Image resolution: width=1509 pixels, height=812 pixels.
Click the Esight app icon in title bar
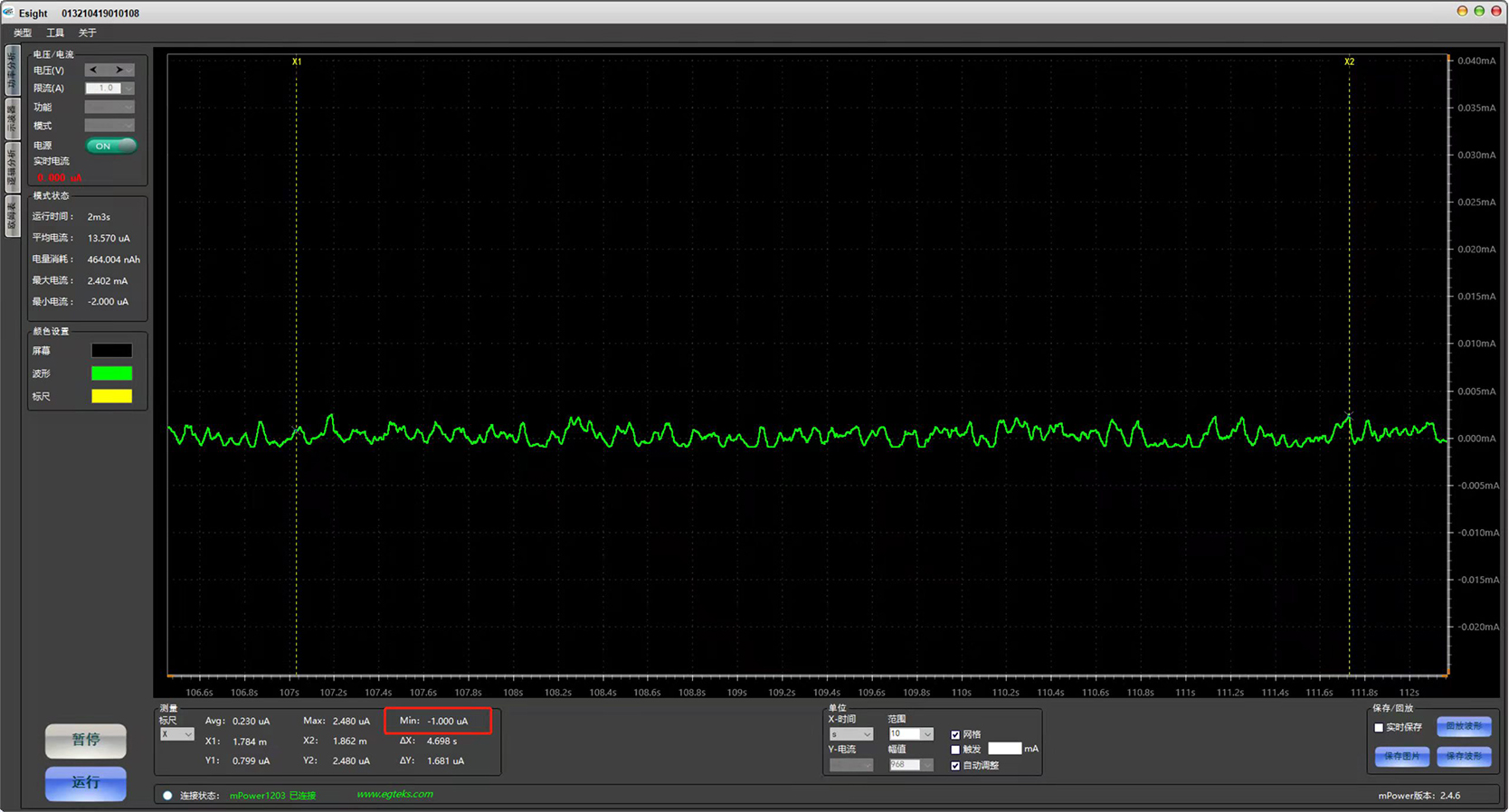tap(8, 12)
